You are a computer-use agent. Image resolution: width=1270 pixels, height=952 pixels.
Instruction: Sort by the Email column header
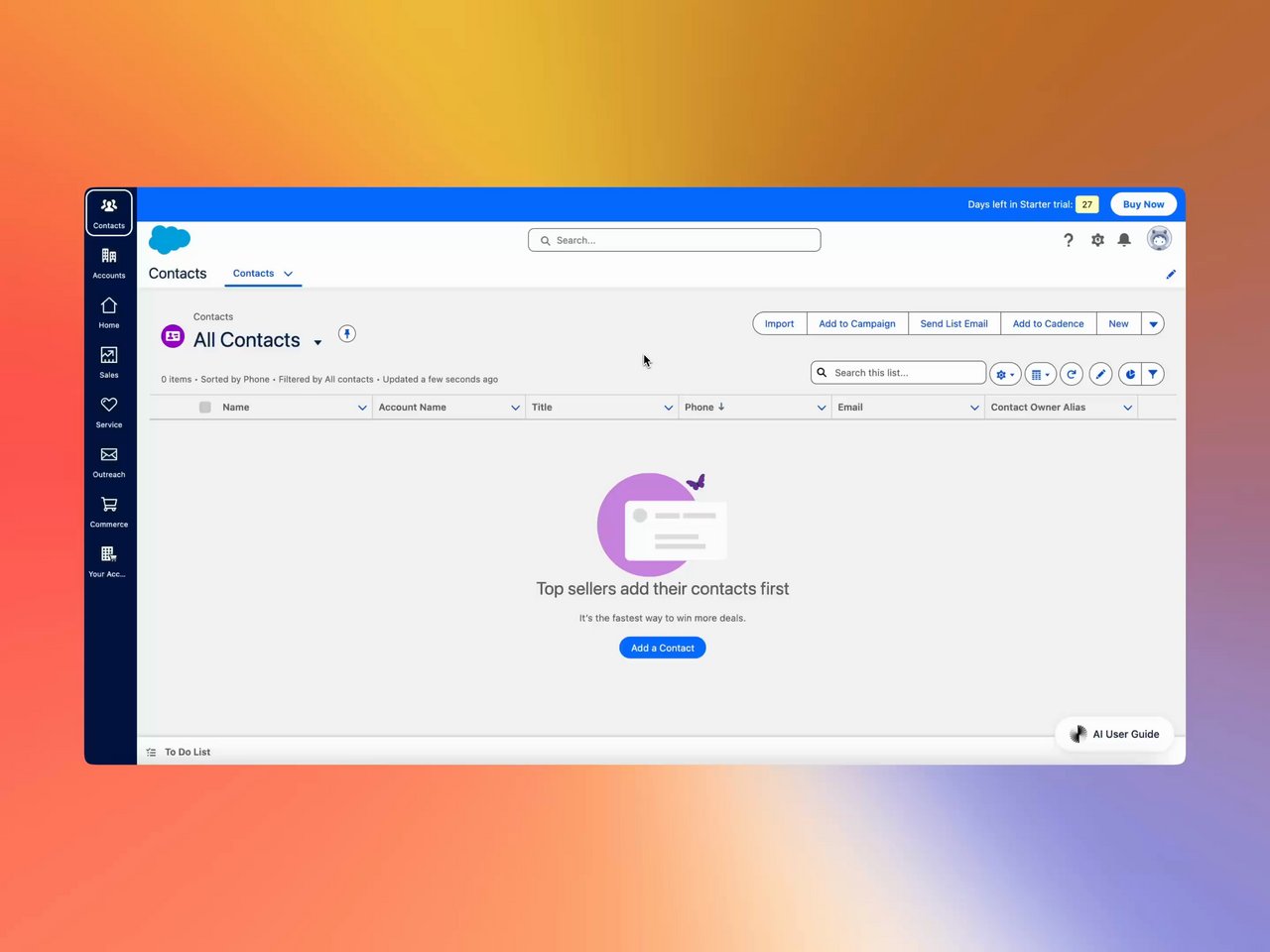[850, 408]
